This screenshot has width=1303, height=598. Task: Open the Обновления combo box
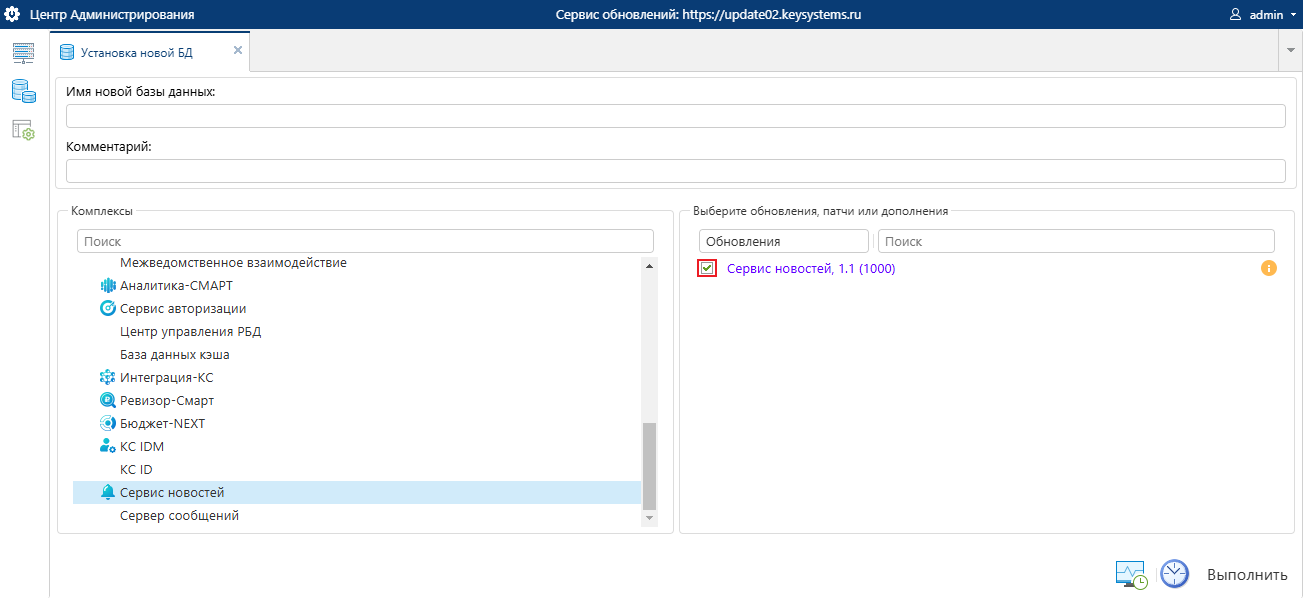pos(784,241)
